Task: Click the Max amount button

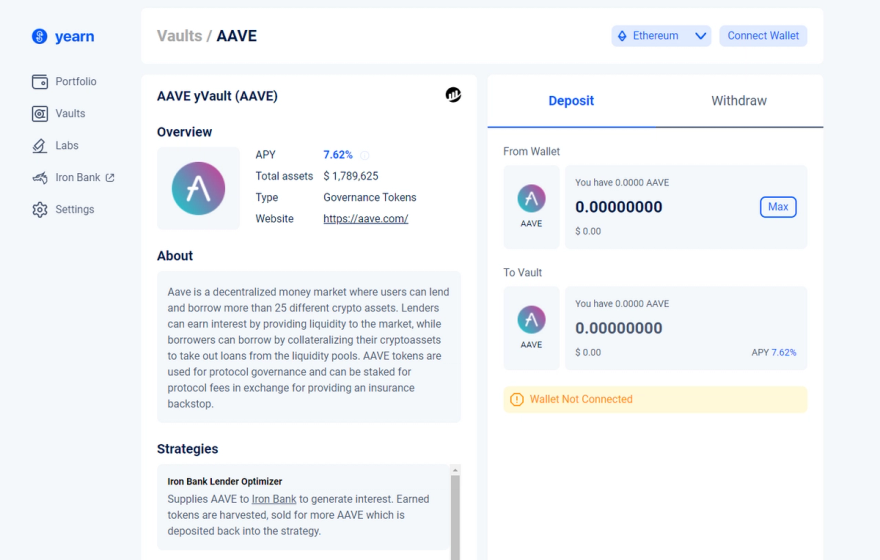Action: [778, 207]
